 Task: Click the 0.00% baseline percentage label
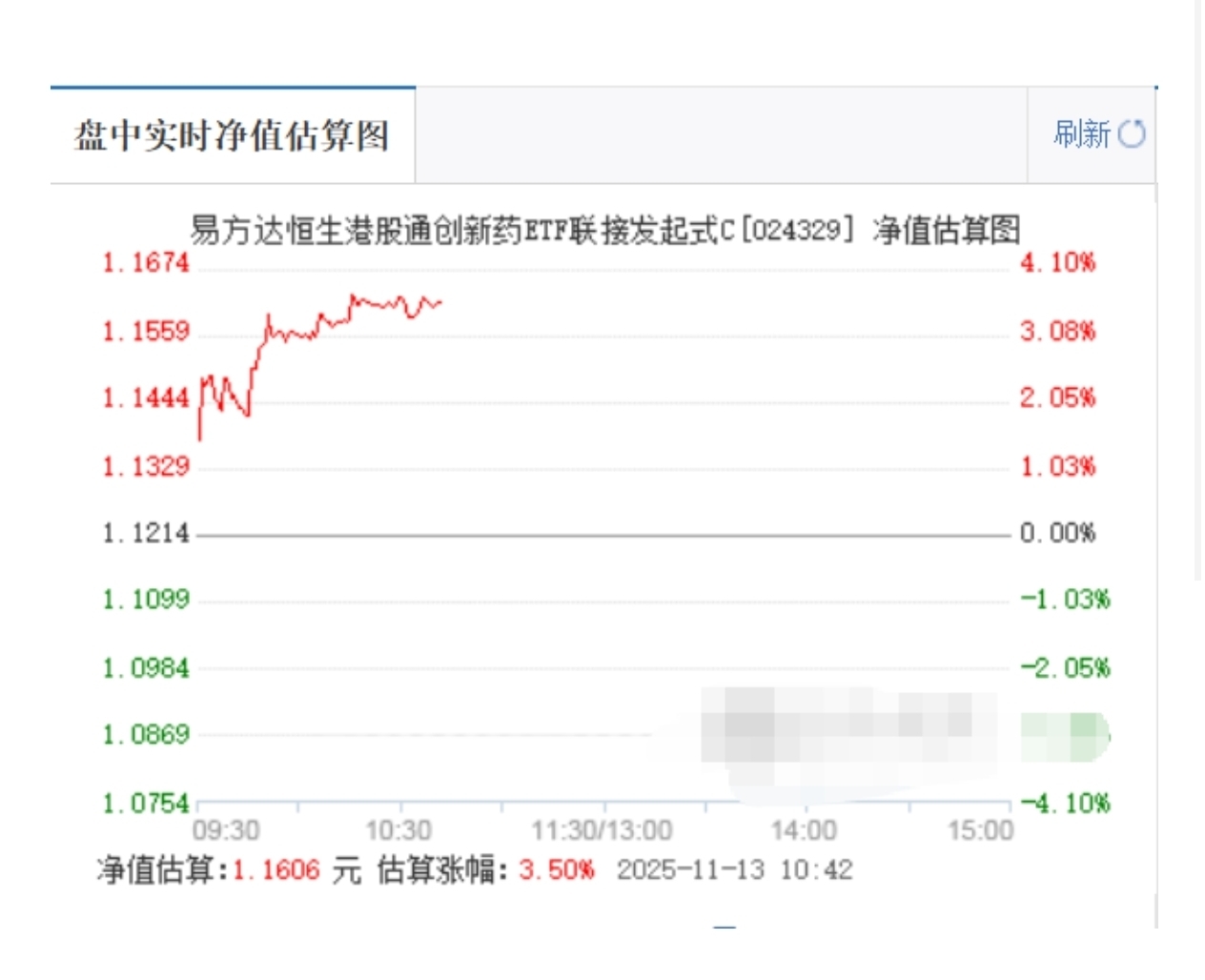point(1057,533)
